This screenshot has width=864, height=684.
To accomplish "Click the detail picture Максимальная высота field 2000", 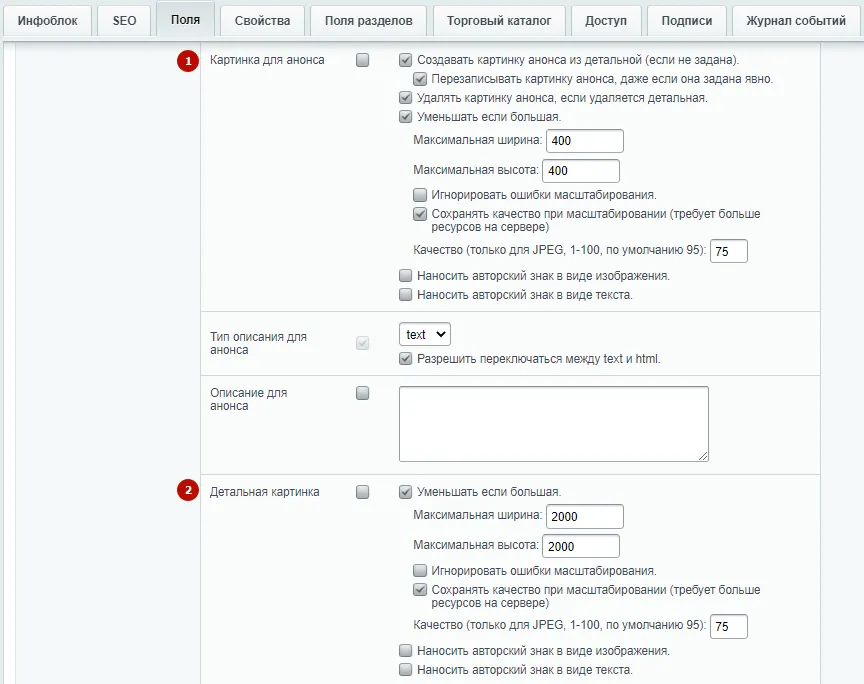I will click(581, 546).
